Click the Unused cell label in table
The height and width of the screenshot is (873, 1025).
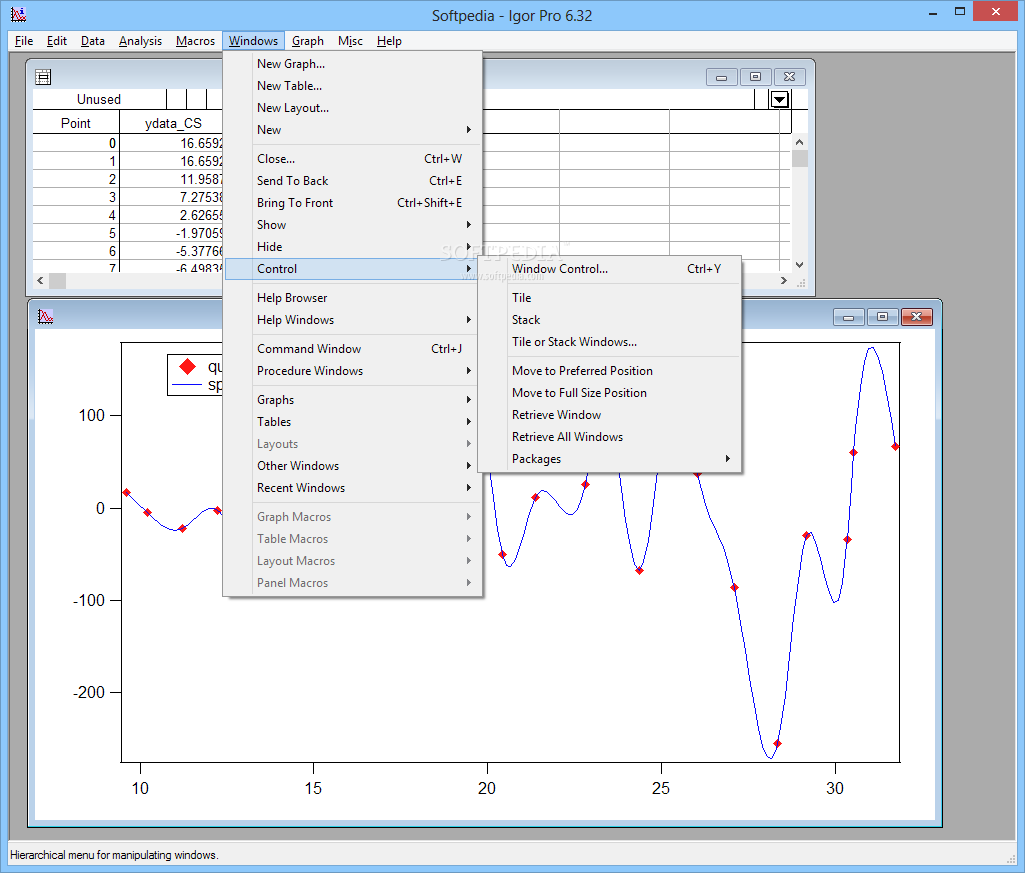tap(99, 99)
